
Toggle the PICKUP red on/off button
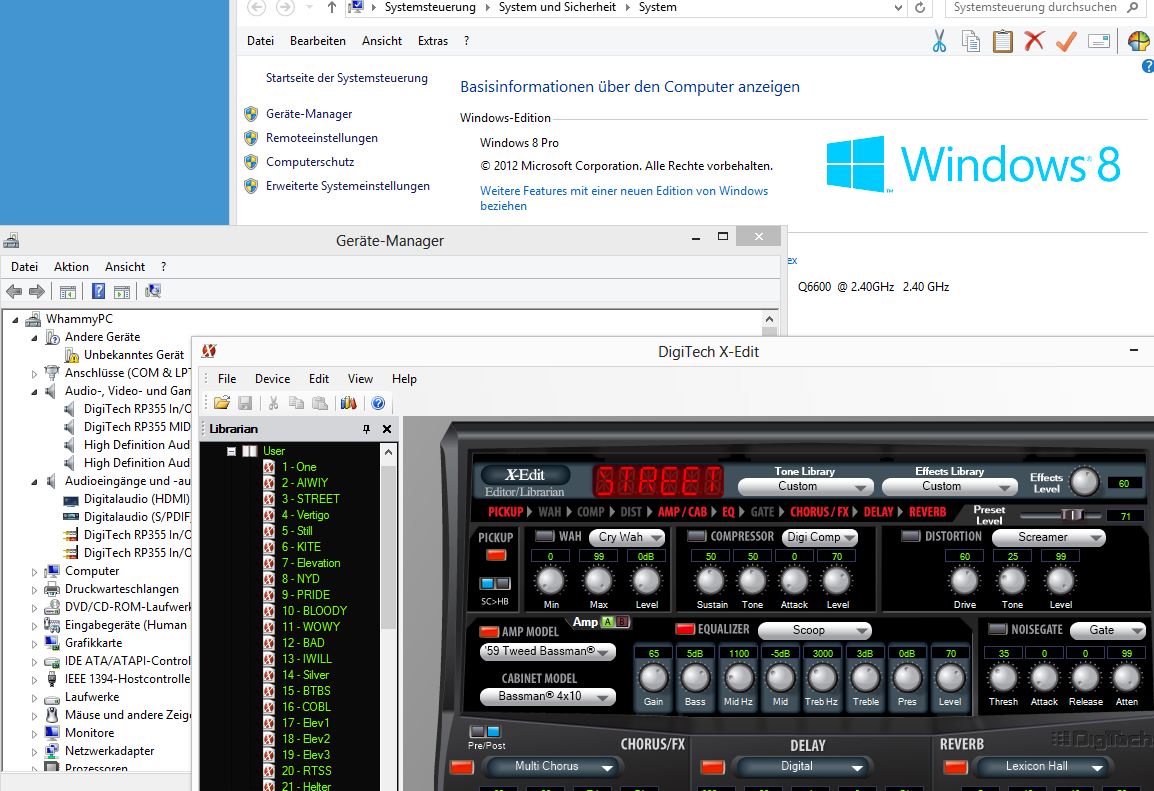tap(496, 556)
